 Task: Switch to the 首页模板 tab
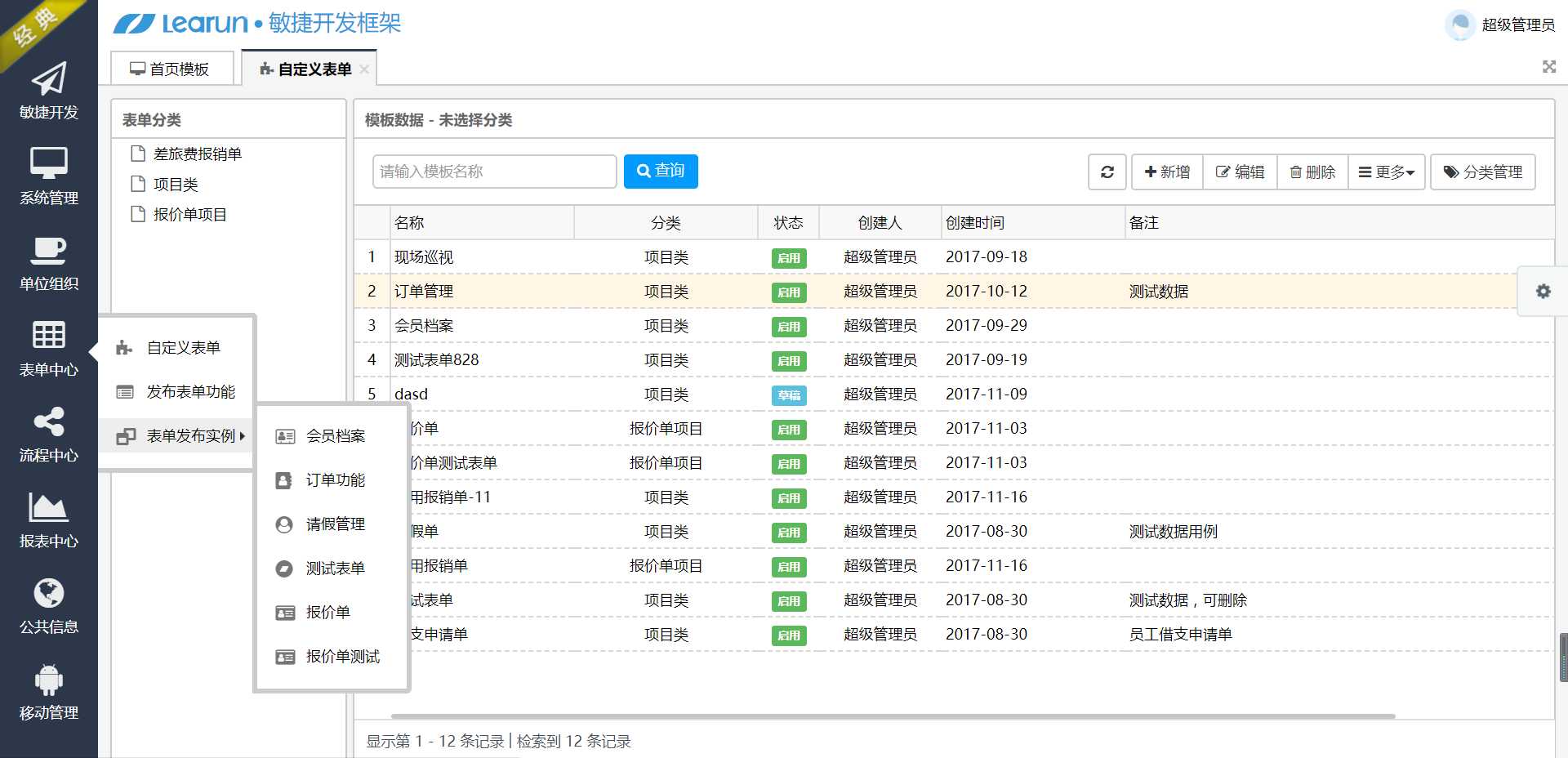point(171,69)
